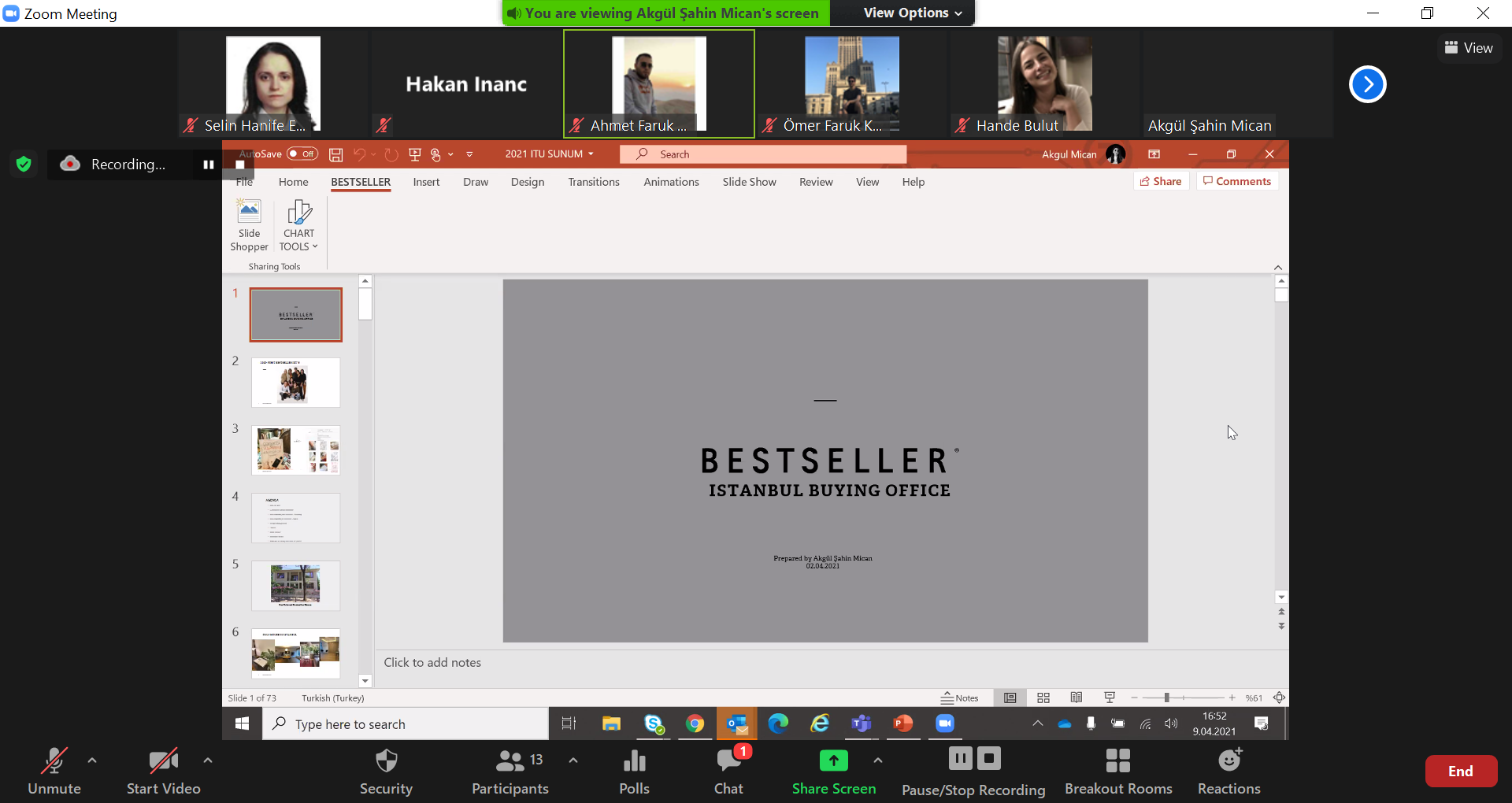Open the Home ribbon tab
1512x803 pixels.
pos(293,182)
